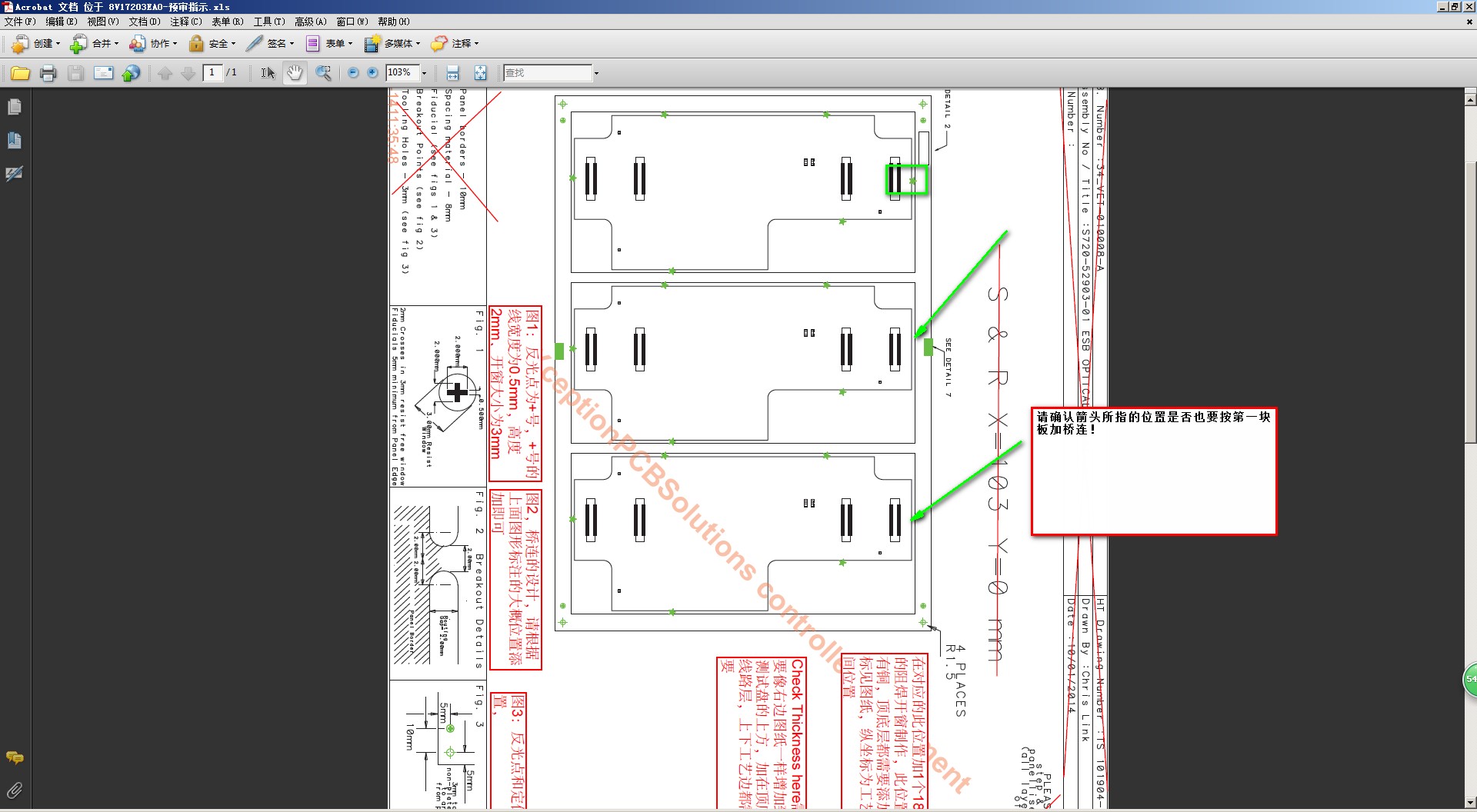Open the 多媒体 (Multimedia) dropdown
This screenshot has height=812, width=1477.
pyautogui.click(x=392, y=44)
